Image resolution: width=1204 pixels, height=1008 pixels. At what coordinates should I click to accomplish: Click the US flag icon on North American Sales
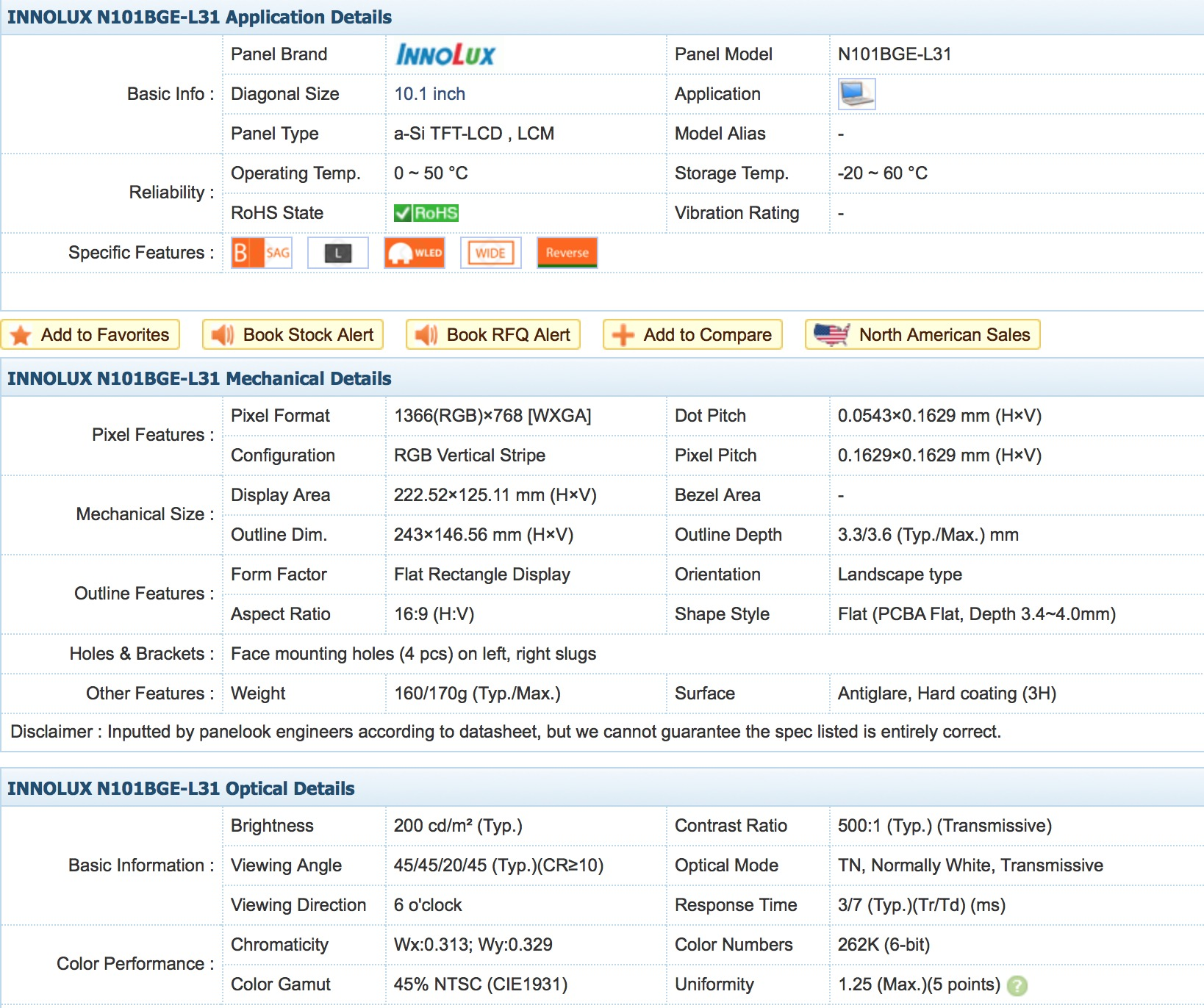[x=831, y=335]
